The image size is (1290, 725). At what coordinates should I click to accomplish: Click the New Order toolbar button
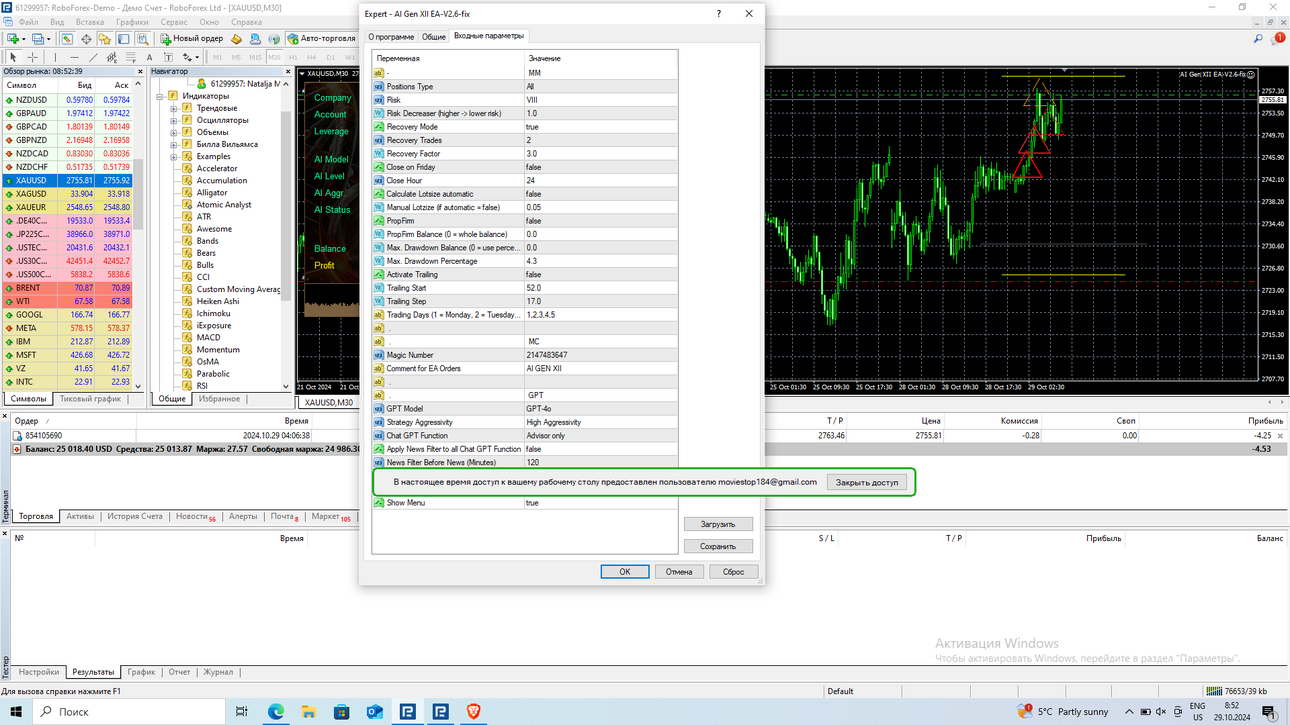192,39
